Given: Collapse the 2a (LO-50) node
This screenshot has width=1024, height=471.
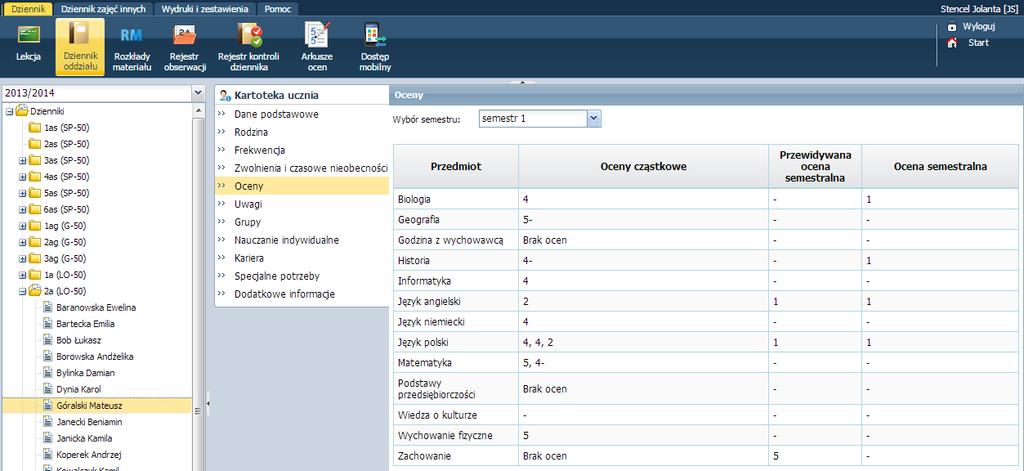Looking at the screenshot, I should 22,291.
